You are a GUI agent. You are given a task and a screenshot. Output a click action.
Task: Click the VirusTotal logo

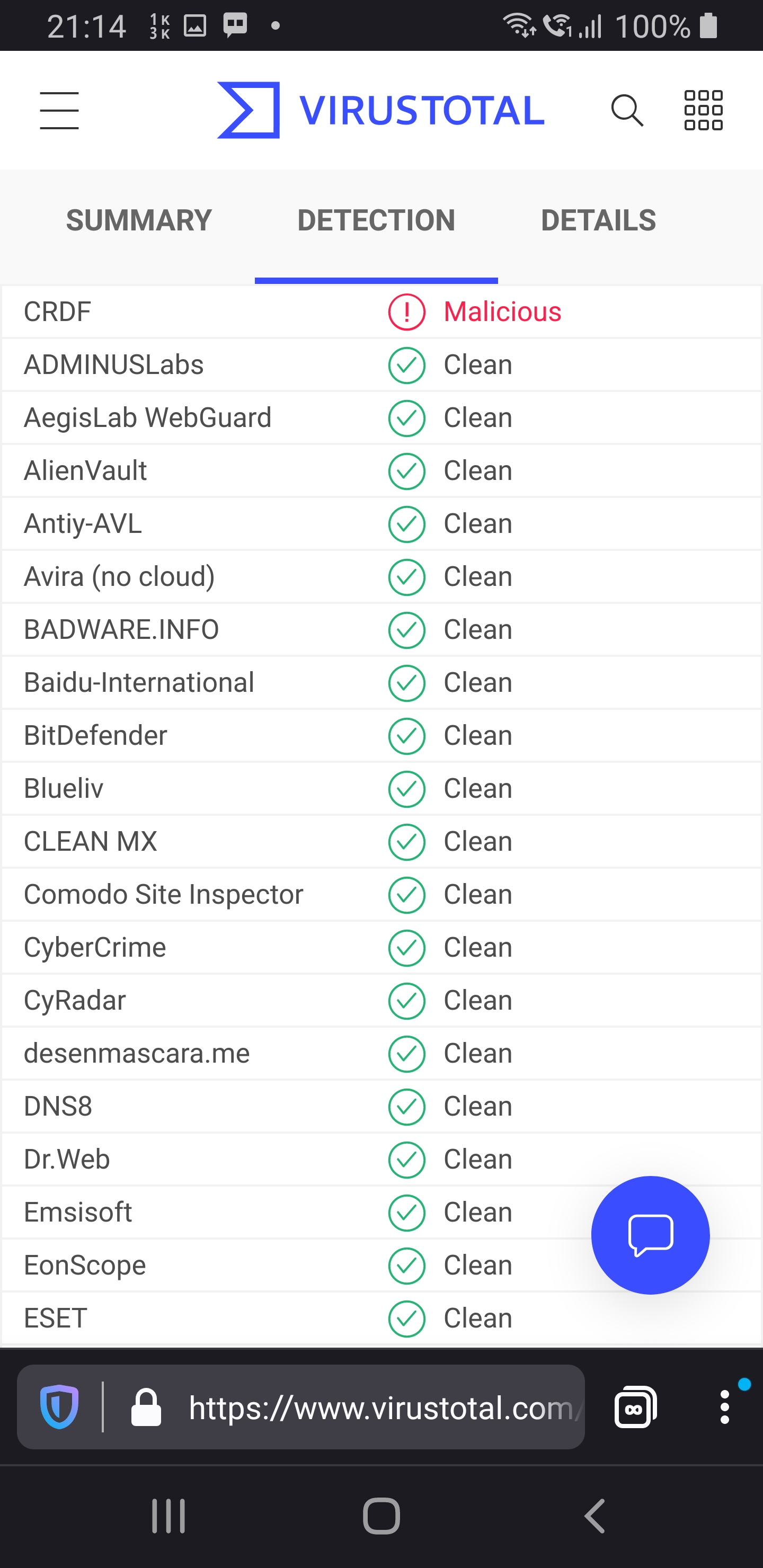point(379,110)
